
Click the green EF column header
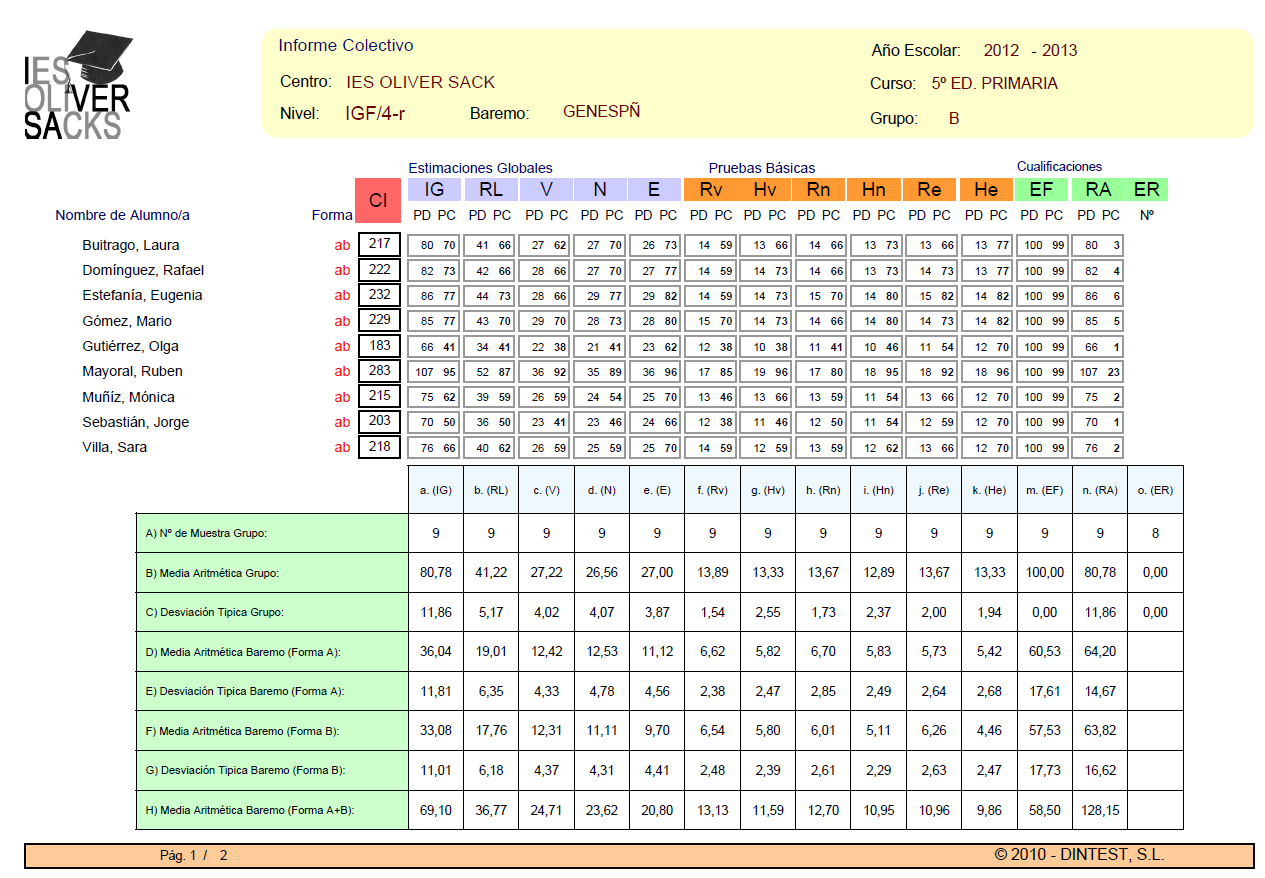click(x=1041, y=190)
